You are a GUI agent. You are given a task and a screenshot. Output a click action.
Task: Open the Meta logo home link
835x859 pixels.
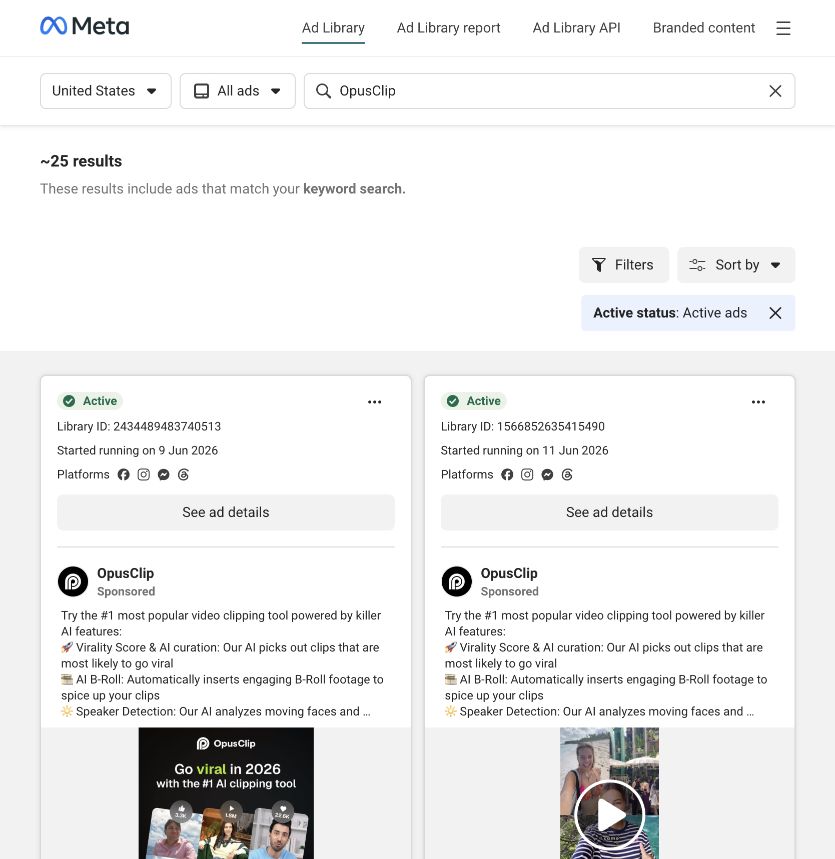coord(85,26)
